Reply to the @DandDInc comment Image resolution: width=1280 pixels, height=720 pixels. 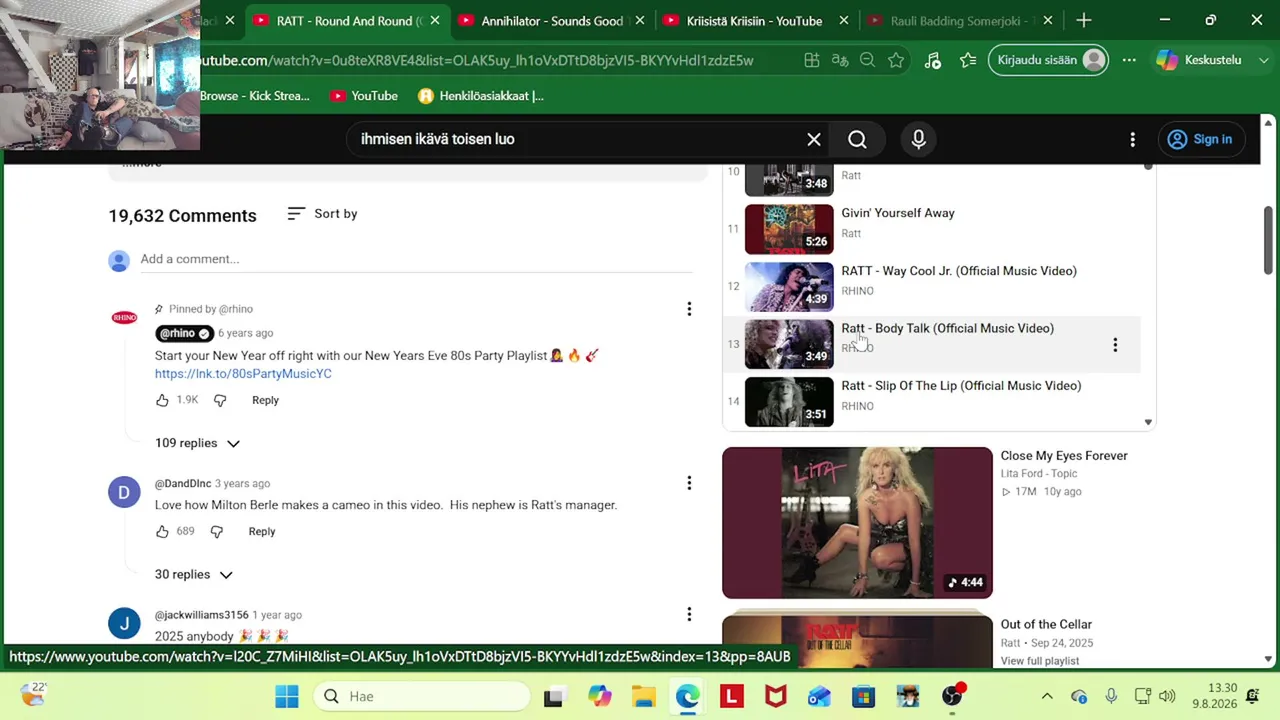point(262,531)
